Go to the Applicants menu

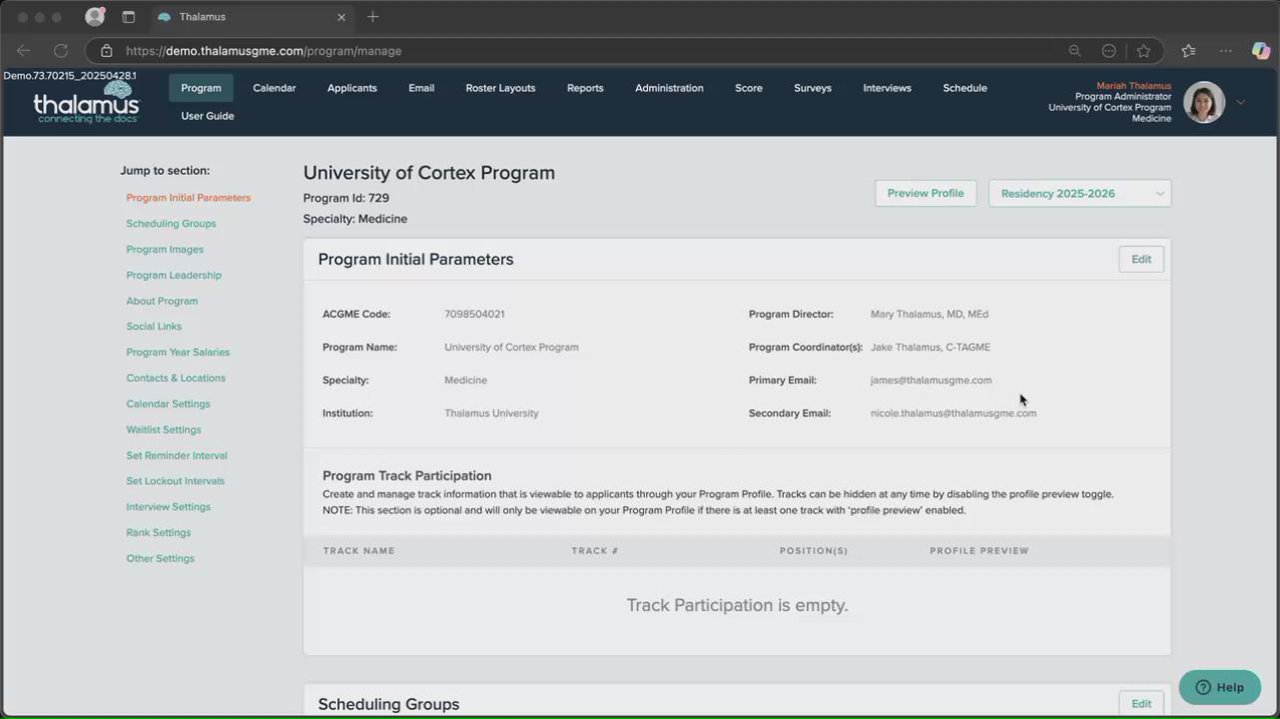click(x=352, y=88)
